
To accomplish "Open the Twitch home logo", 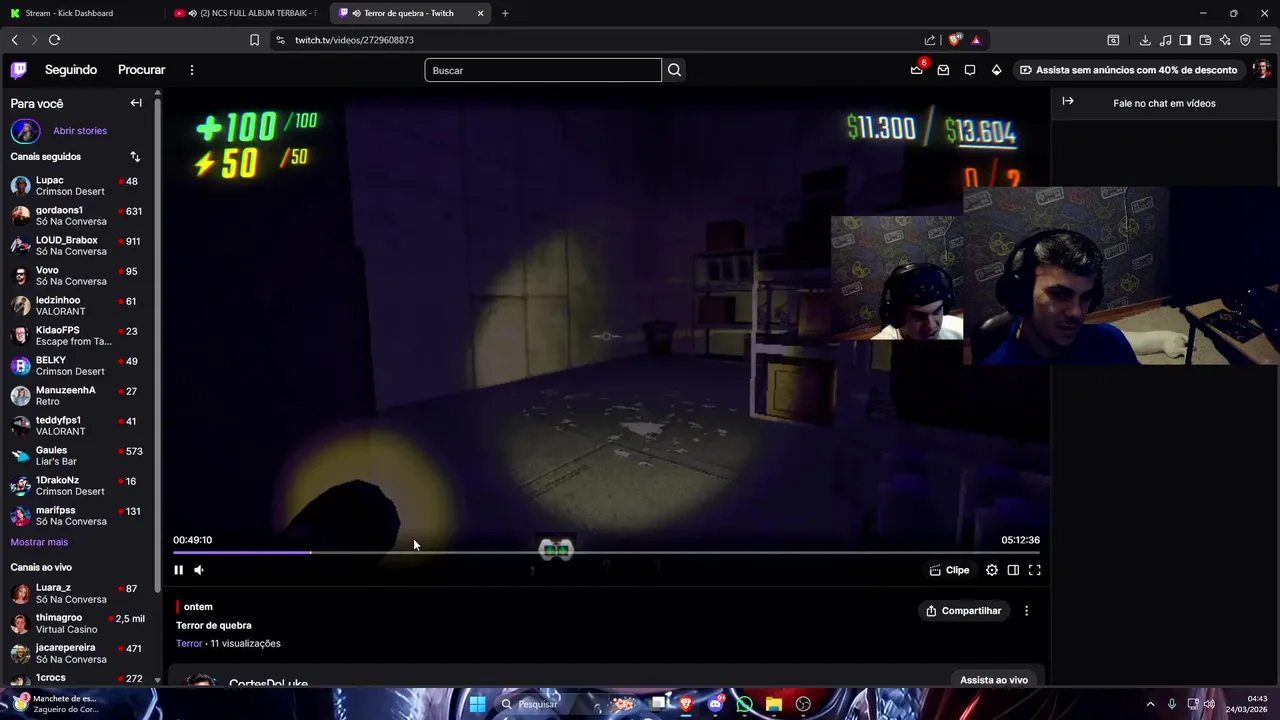I will [19, 70].
